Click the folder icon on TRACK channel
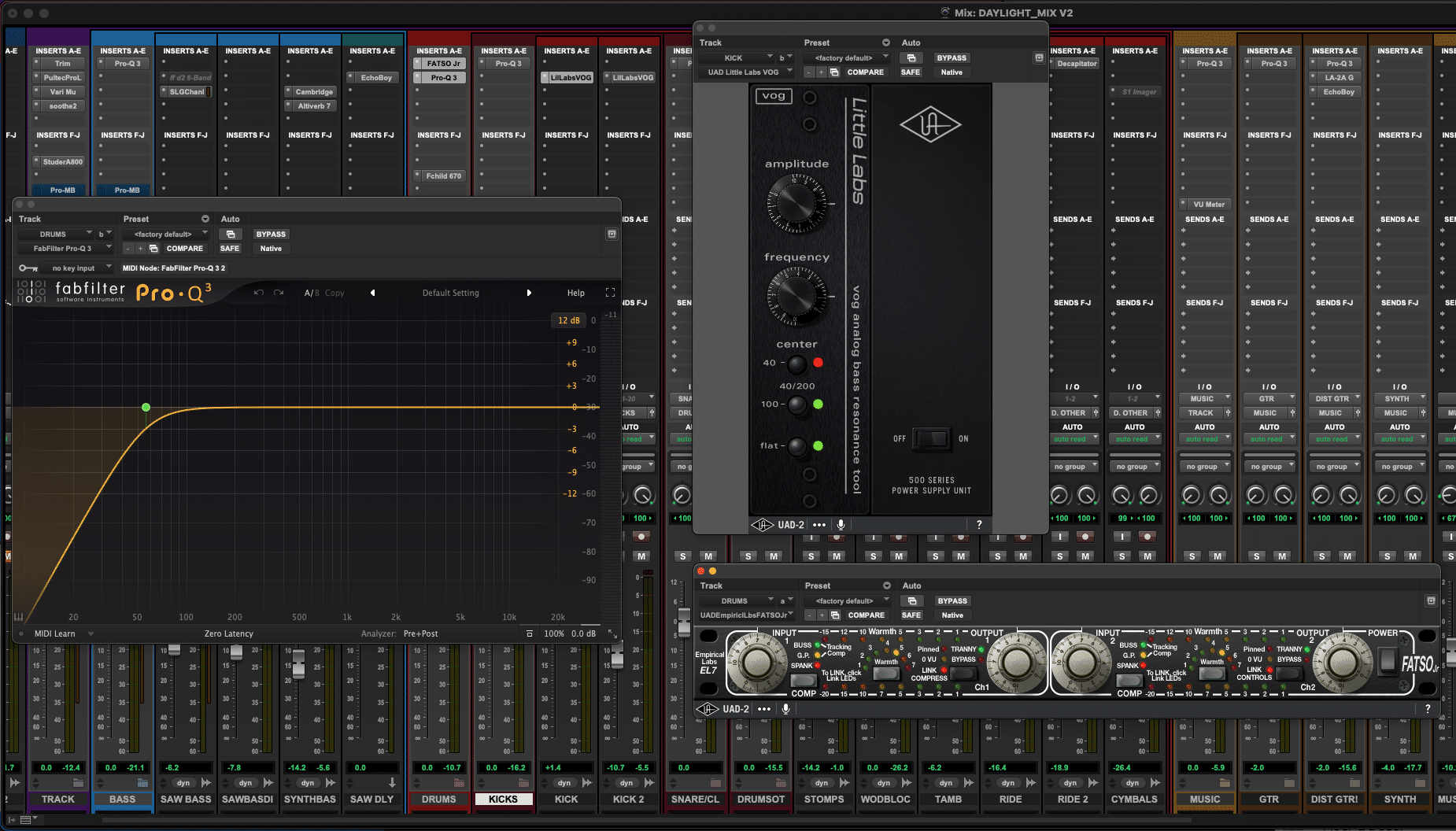This screenshot has height=831, width=1456. coord(78,783)
